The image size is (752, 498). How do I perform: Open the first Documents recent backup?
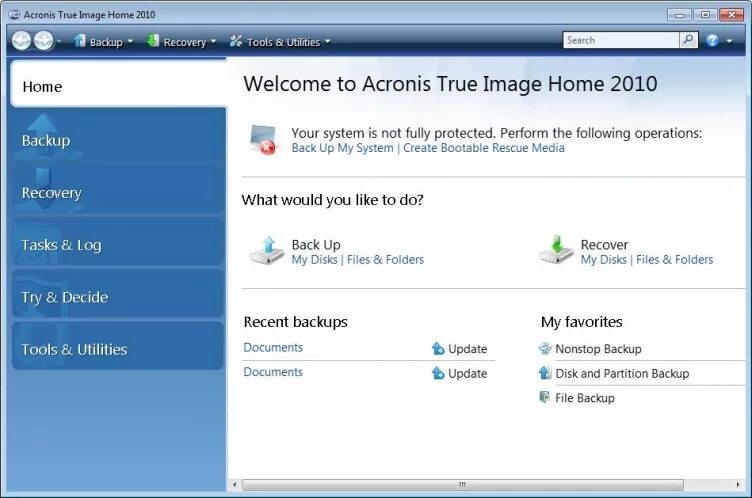point(273,347)
